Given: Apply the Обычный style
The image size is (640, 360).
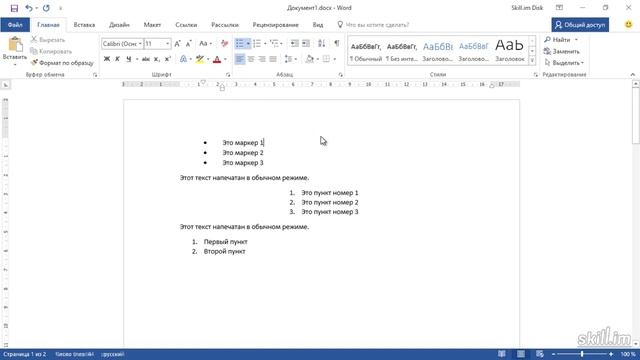Looking at the screenshot, I should point(366,51).
